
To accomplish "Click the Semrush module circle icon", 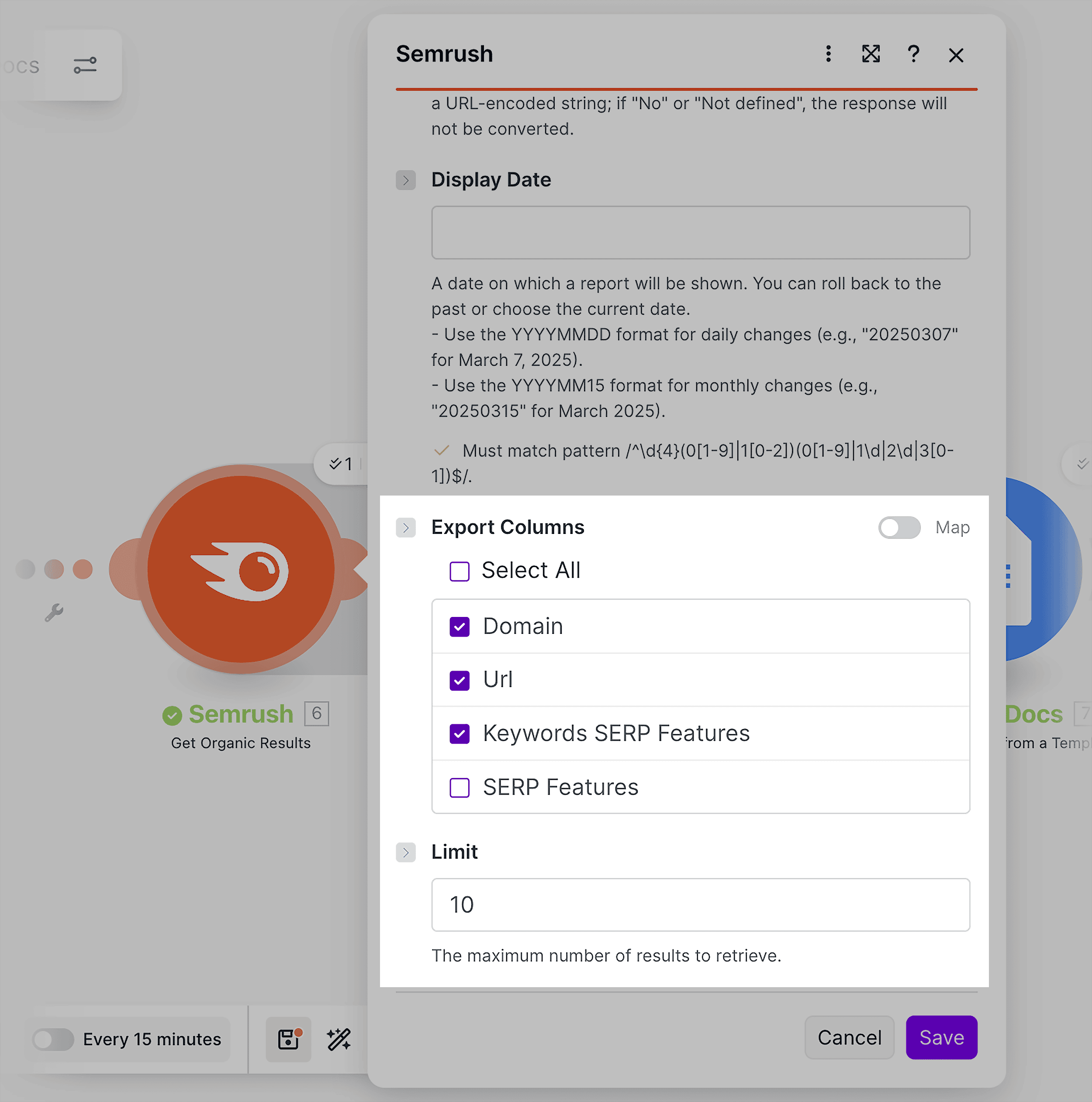I will [x=241, y=569].
